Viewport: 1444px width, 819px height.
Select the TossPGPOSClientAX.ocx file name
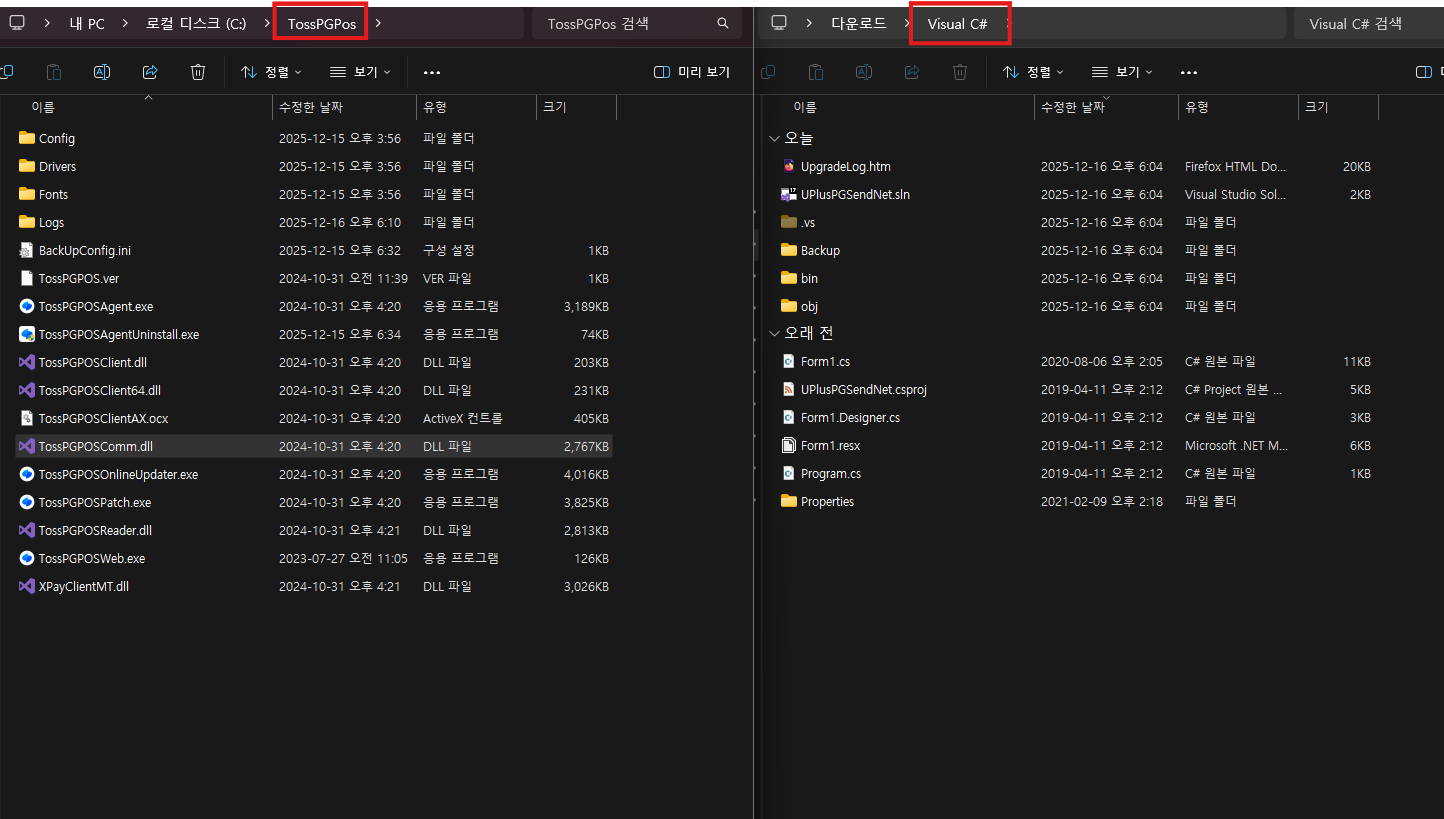pyautogui.click(x=104, y=418)
